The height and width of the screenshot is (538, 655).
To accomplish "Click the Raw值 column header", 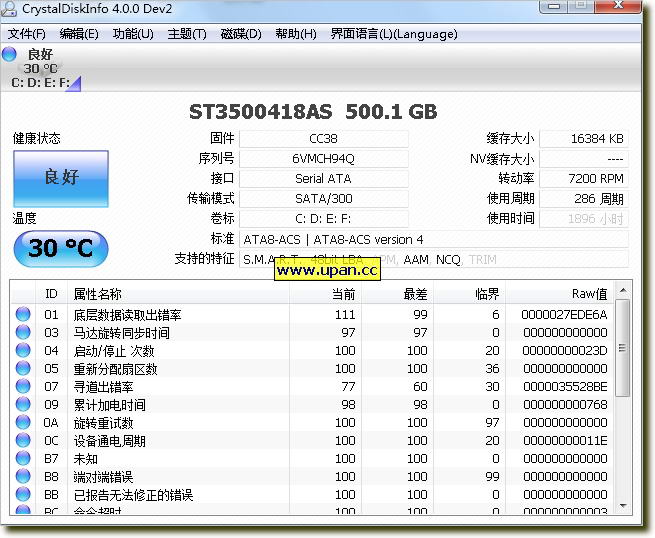I will click(x=560, y=294).
